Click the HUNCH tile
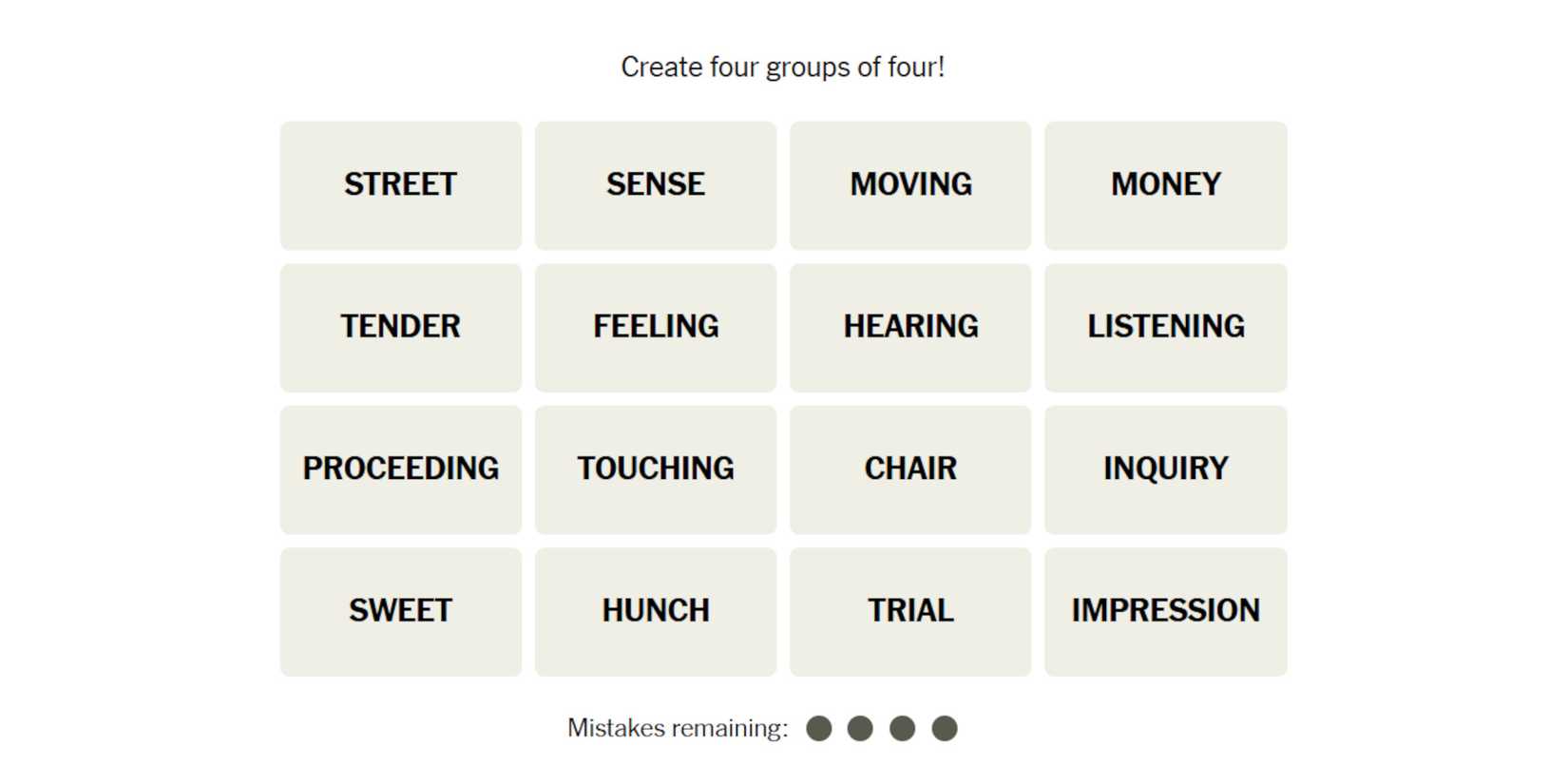The width and height of the screenshot is (1568, 784). (x=655, y=611)
